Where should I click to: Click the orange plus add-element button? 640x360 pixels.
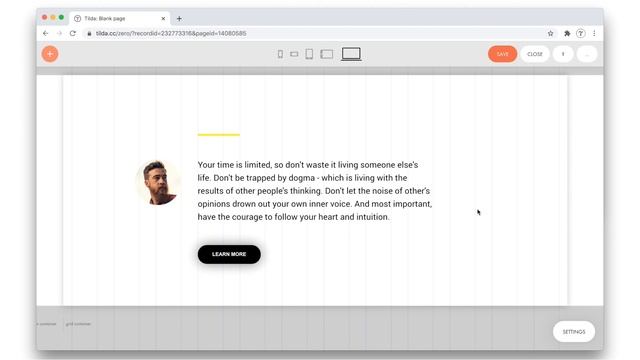pyautogui.click(x=50, y=54)
